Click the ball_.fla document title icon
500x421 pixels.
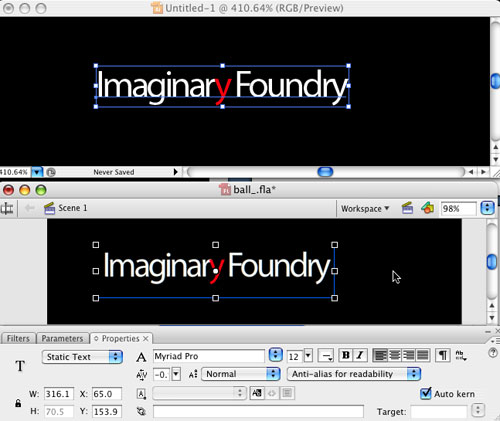click(225, 190)
